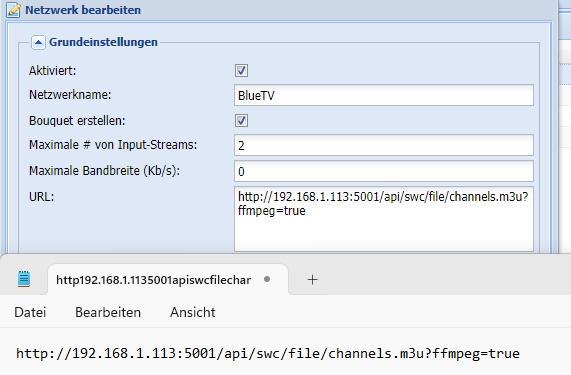Click the Aktiviert label text
Image resolution: width=571 pixels, height=375 pixels.
click(x=52, y=71)
